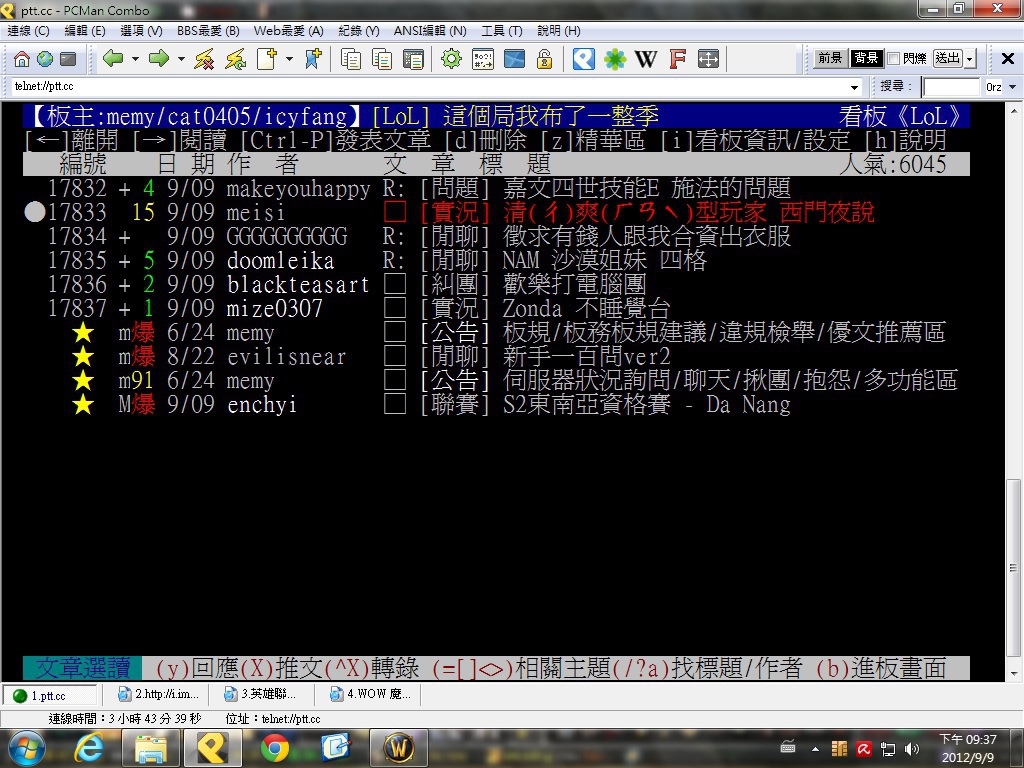The width and height of the screenshot is (1024, 768).
Task: Click the PCMan logo toolbar icon
Action: tap(584, 59)
